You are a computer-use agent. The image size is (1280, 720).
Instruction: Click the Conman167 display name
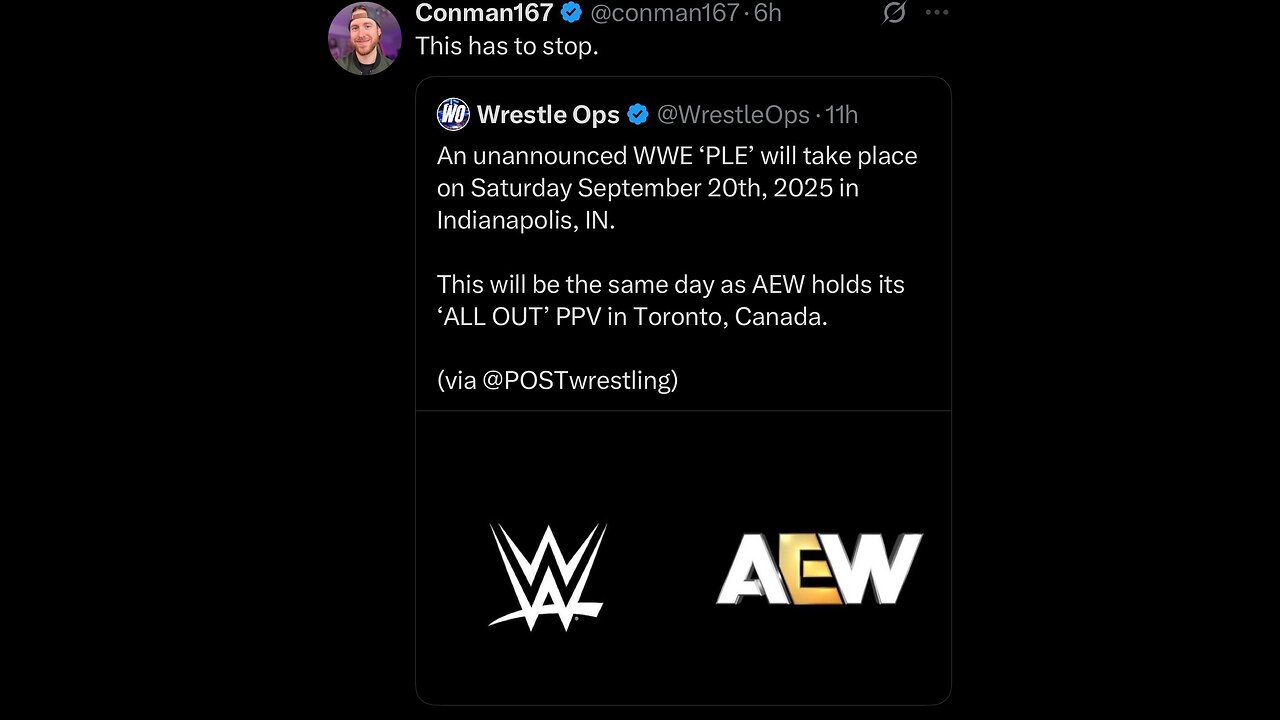(483, 13)
